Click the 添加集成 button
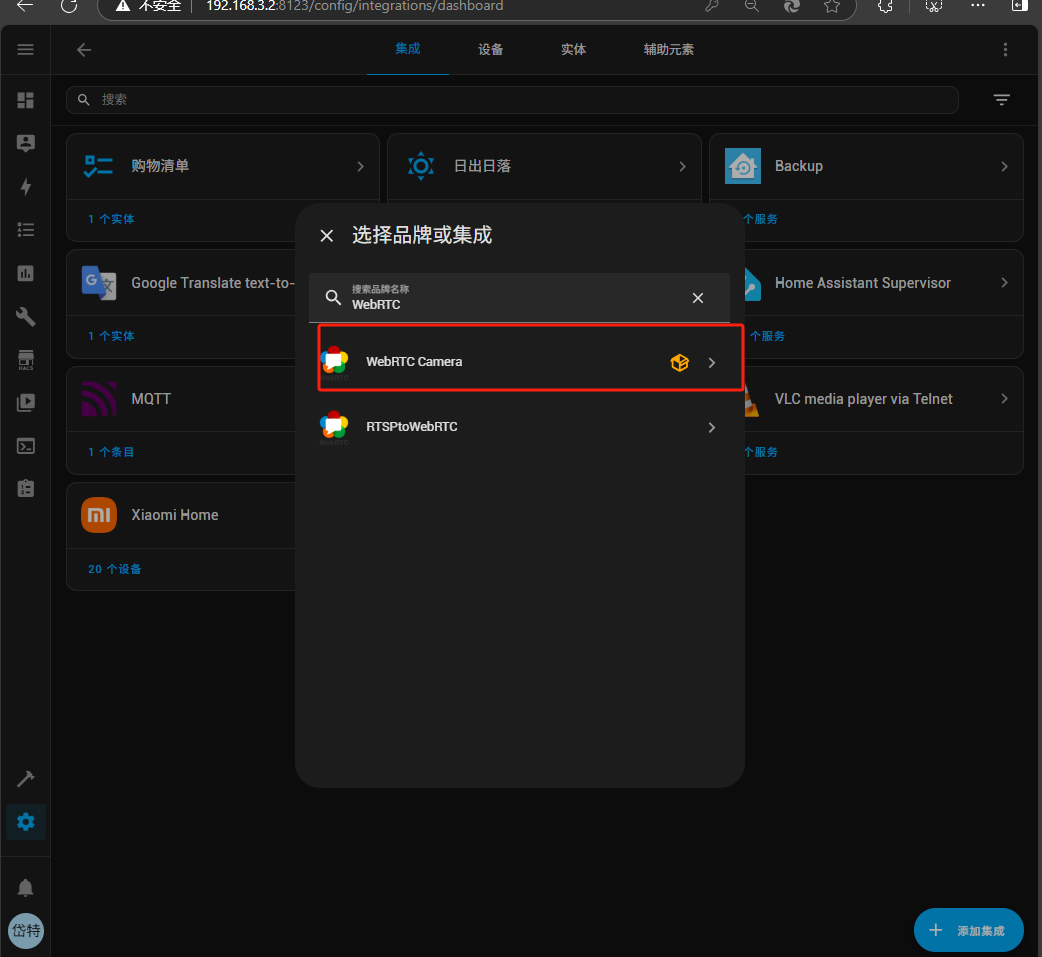Image resolution: width=1042 pixels, height=957 pixels. pos(968,930)
